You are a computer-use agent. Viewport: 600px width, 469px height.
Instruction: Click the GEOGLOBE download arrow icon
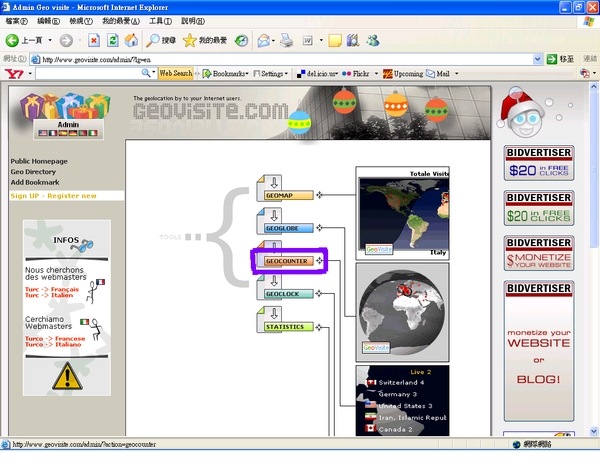tap(274, 215)
